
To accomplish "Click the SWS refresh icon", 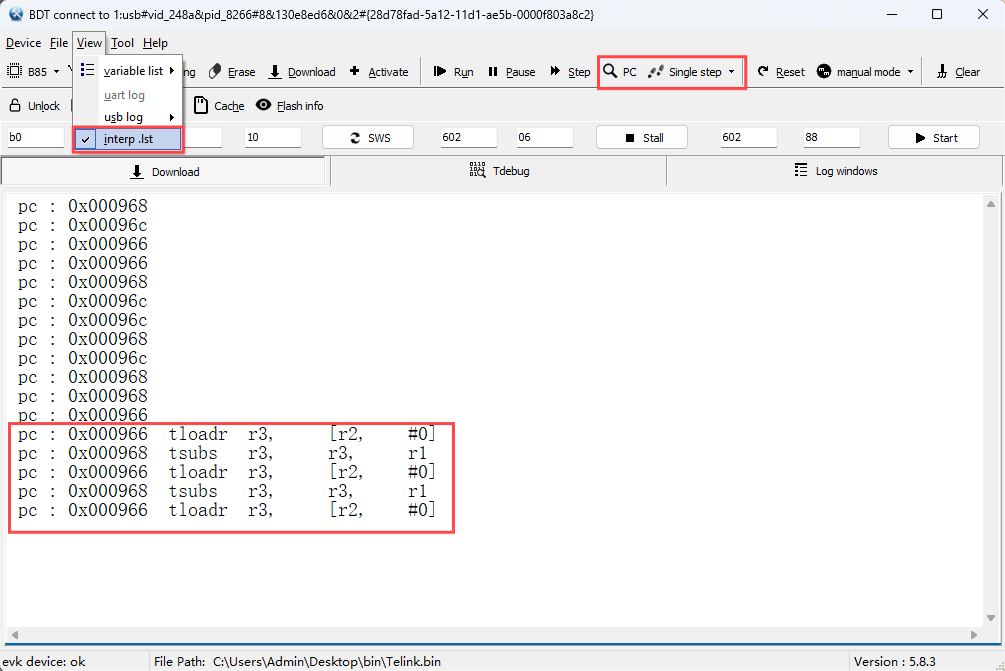I will click(x=355, y=138).
